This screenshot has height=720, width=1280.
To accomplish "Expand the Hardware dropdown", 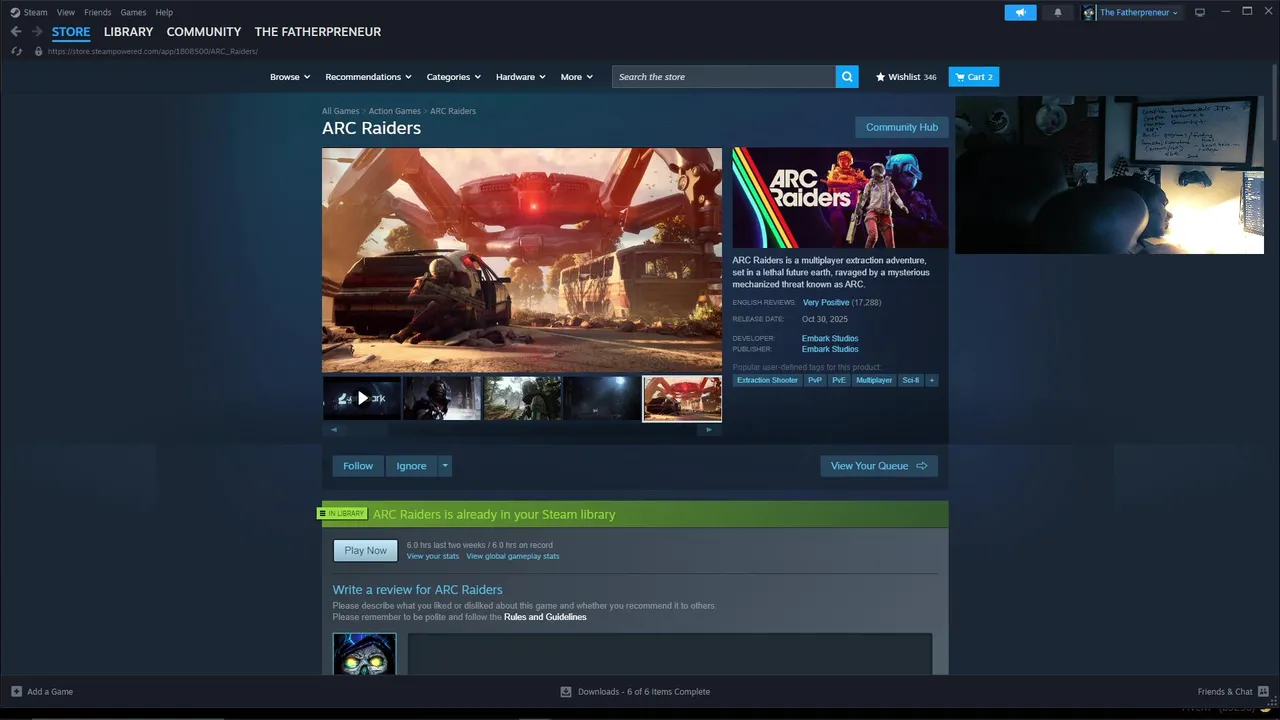I will (x=521, y=77).
